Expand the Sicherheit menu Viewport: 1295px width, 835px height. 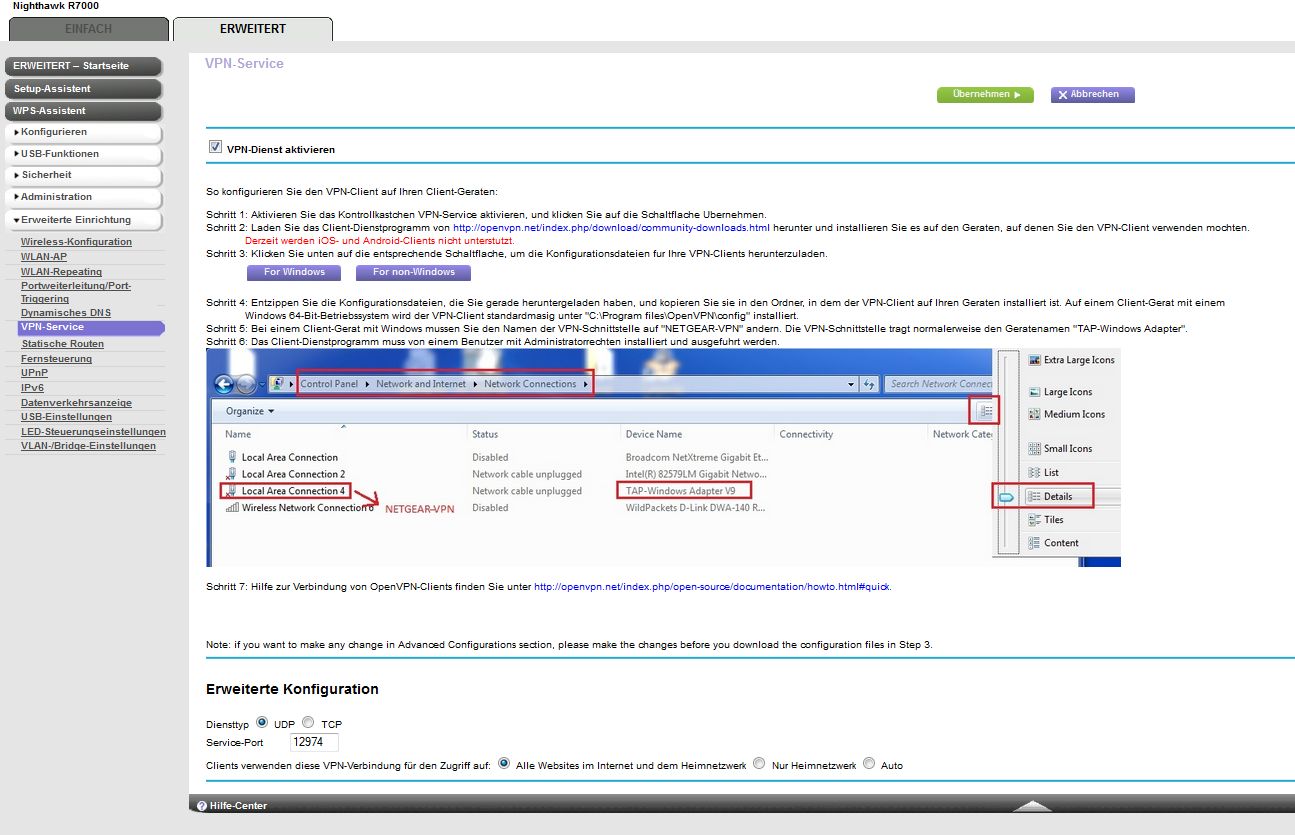tap(84, 175)
